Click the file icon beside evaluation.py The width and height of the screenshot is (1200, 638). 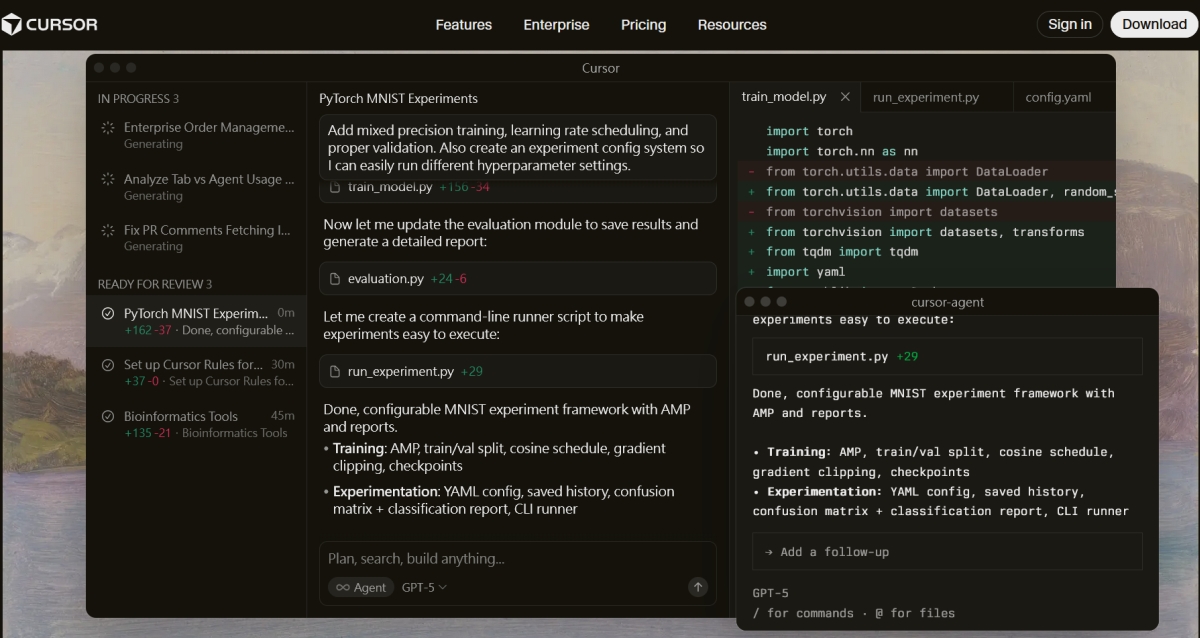click(336, 279)
